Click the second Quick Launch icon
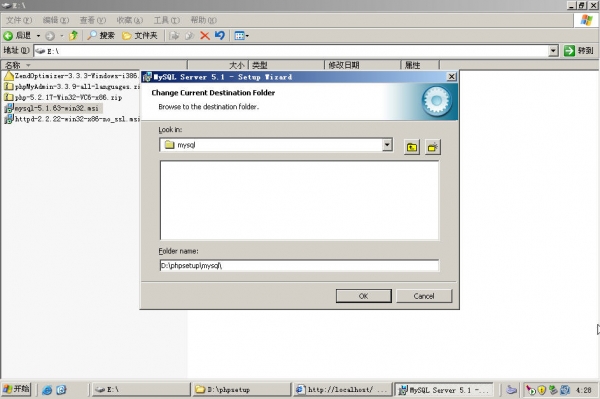600x399 pixels. click(61, 390)
